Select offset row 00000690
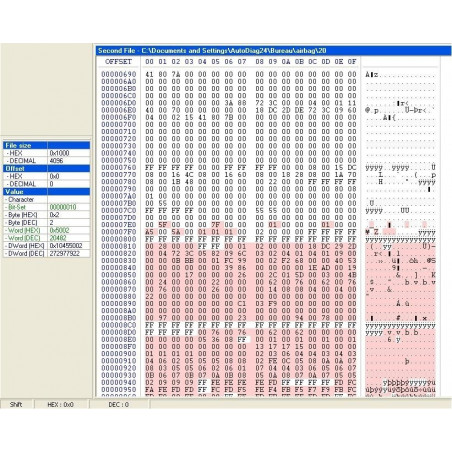 click(119, 74)
